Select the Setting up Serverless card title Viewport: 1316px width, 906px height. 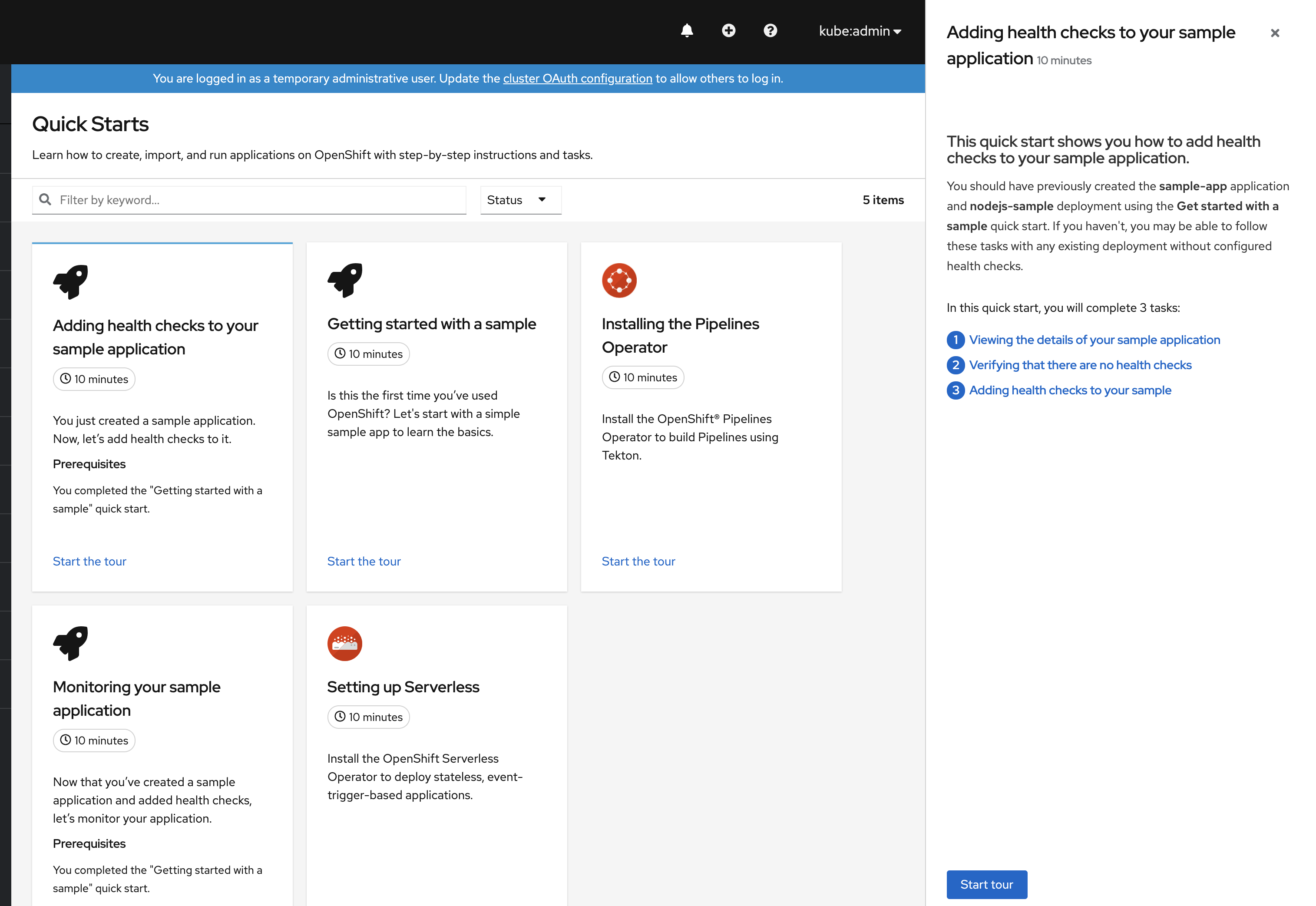403,687
